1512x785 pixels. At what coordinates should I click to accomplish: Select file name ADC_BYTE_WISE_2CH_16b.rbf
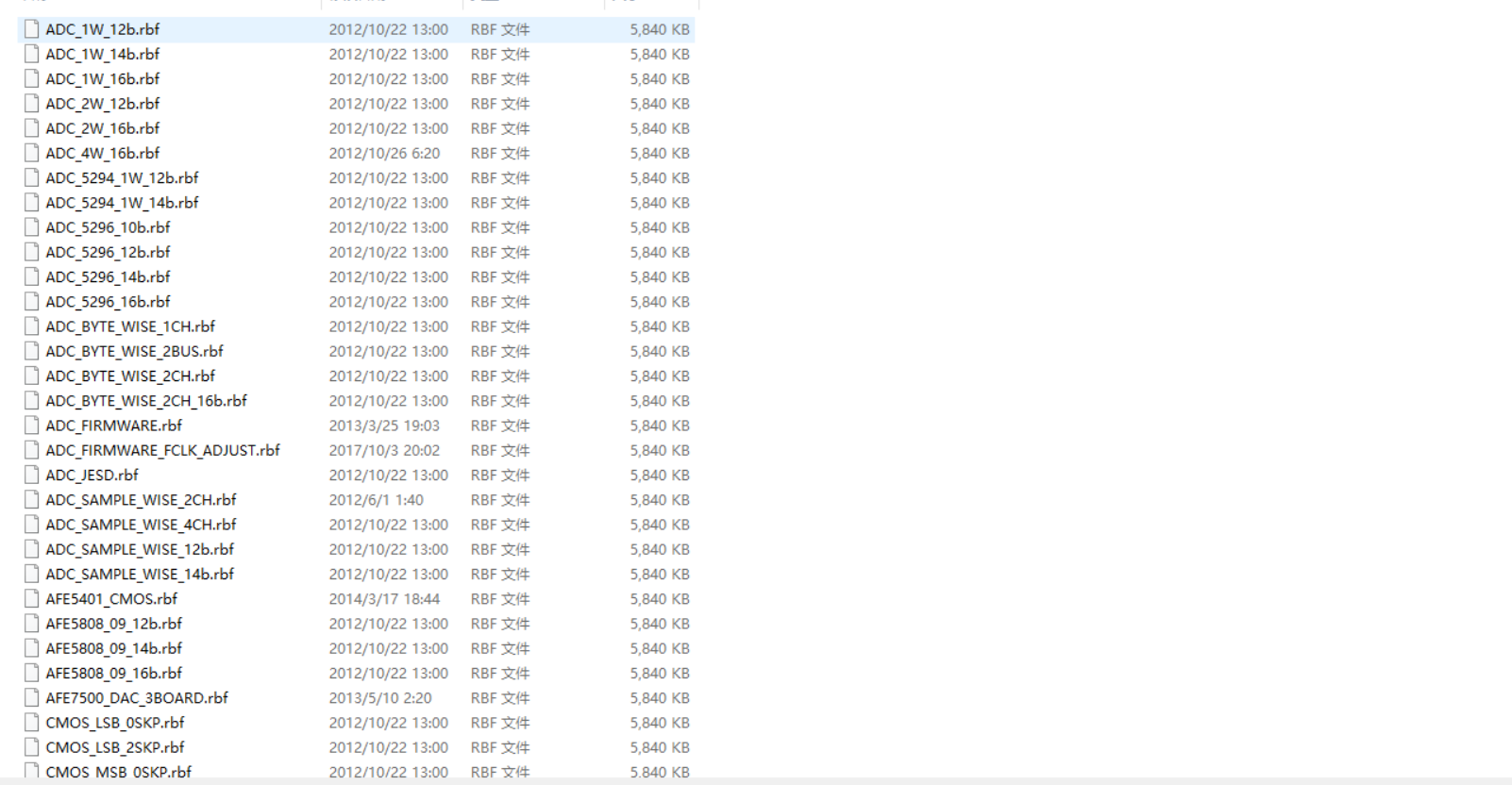(x=146, y=401)
